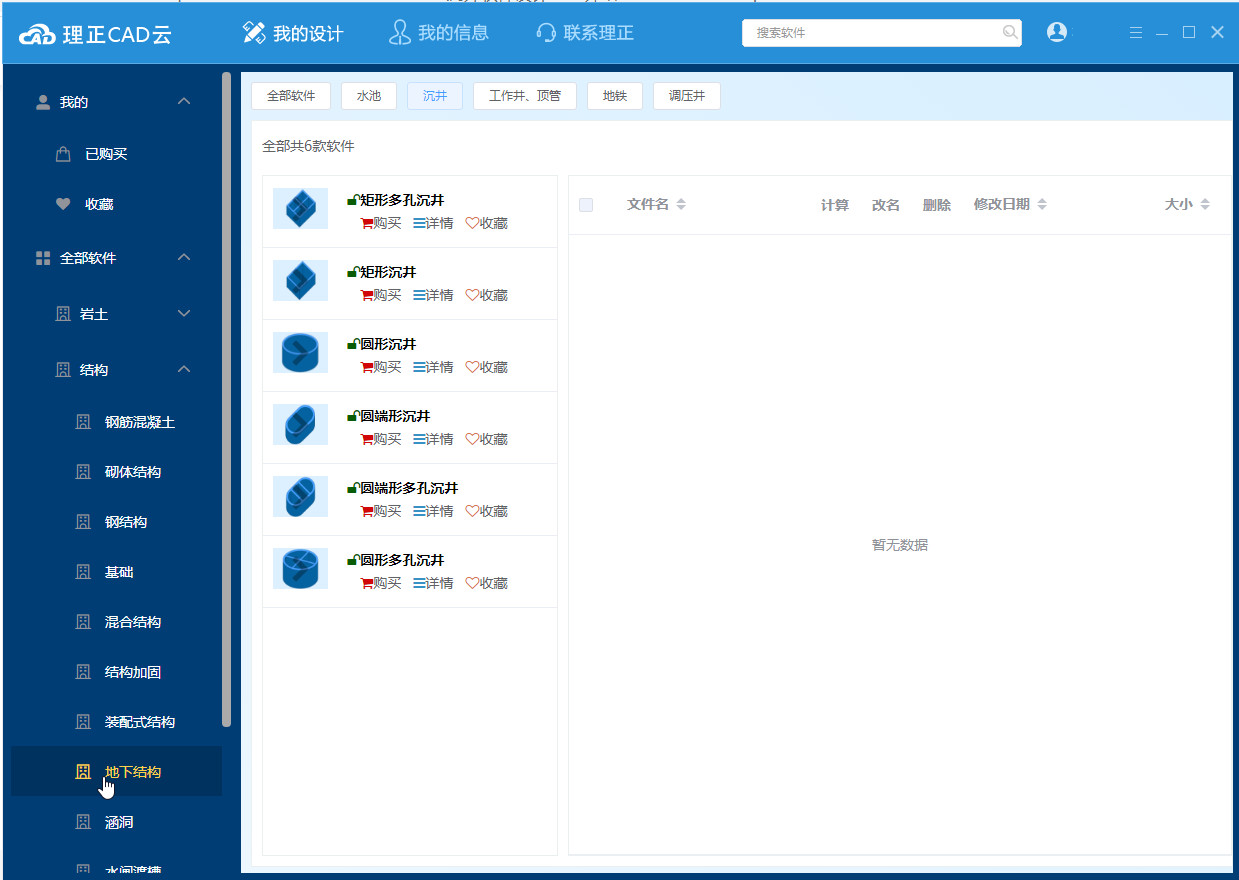Select the 全部软件 filter tab
This screenshot has width=1239, height=880.
(x=291, y=96)
